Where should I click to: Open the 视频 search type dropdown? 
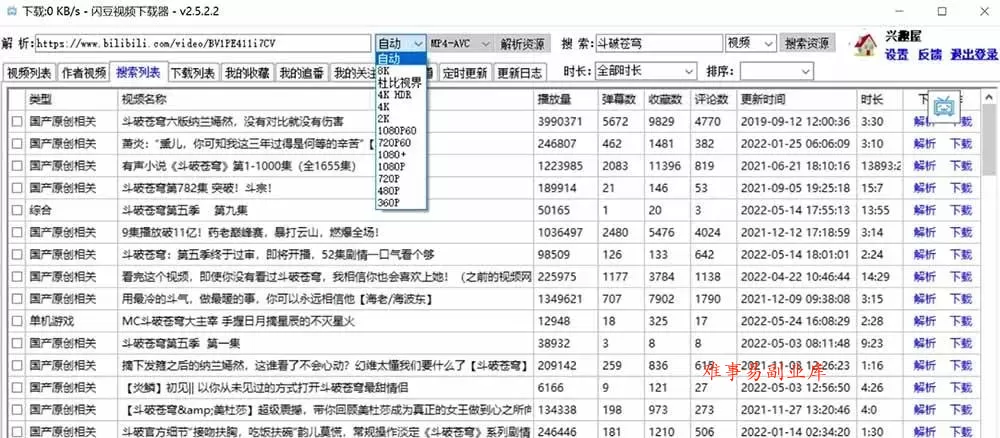pos(768,43)
